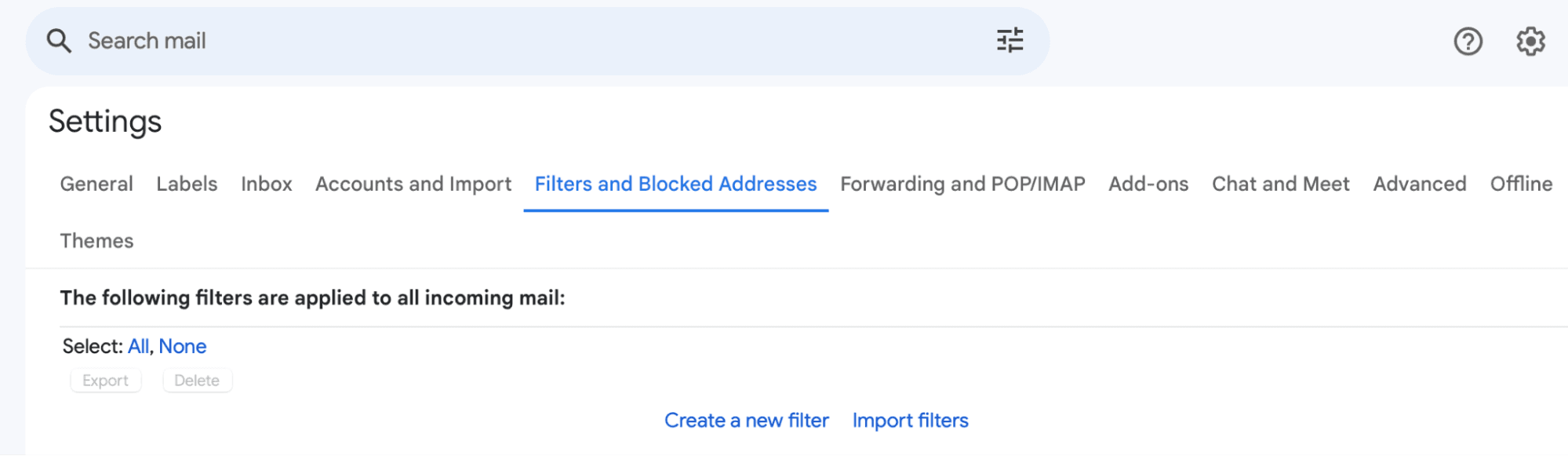Open search options with the filter icon

tap(1011, 40)
